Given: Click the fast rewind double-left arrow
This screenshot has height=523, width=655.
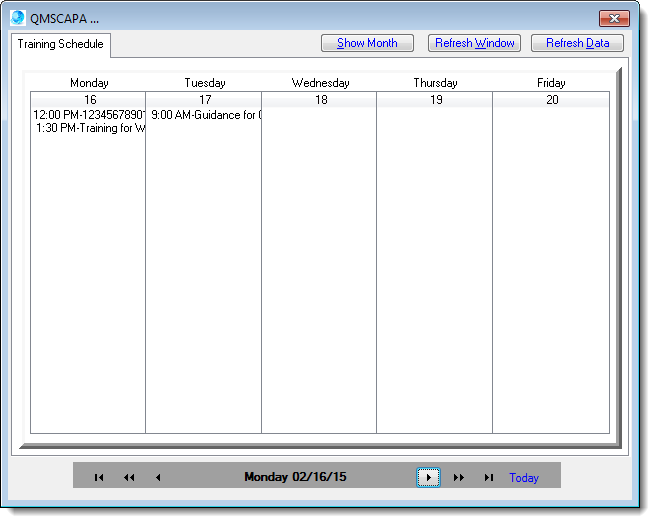Looking at the screenshot, I should pyautogui.click(x=129, y=478).
